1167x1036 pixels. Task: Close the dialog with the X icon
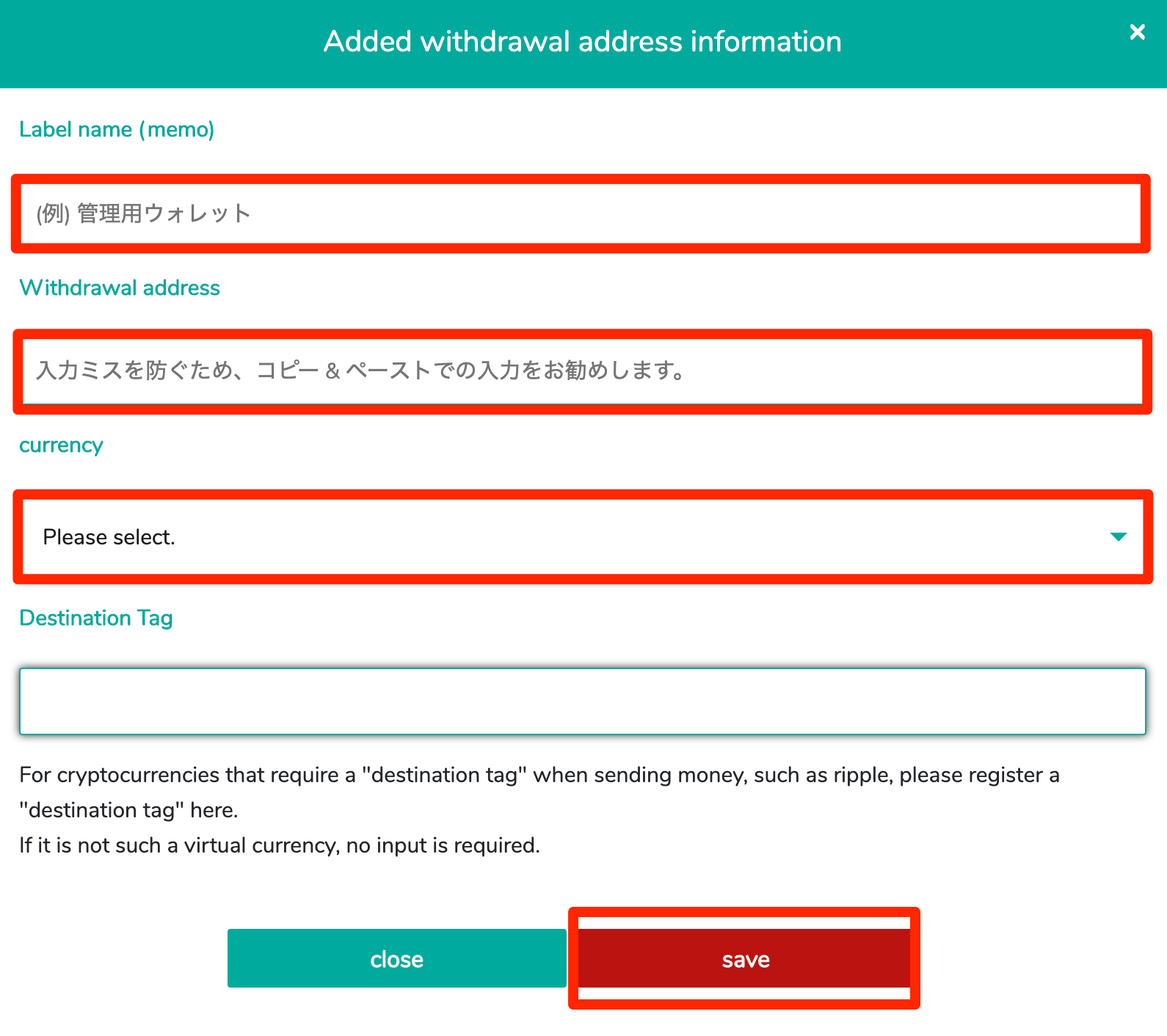1137,32
